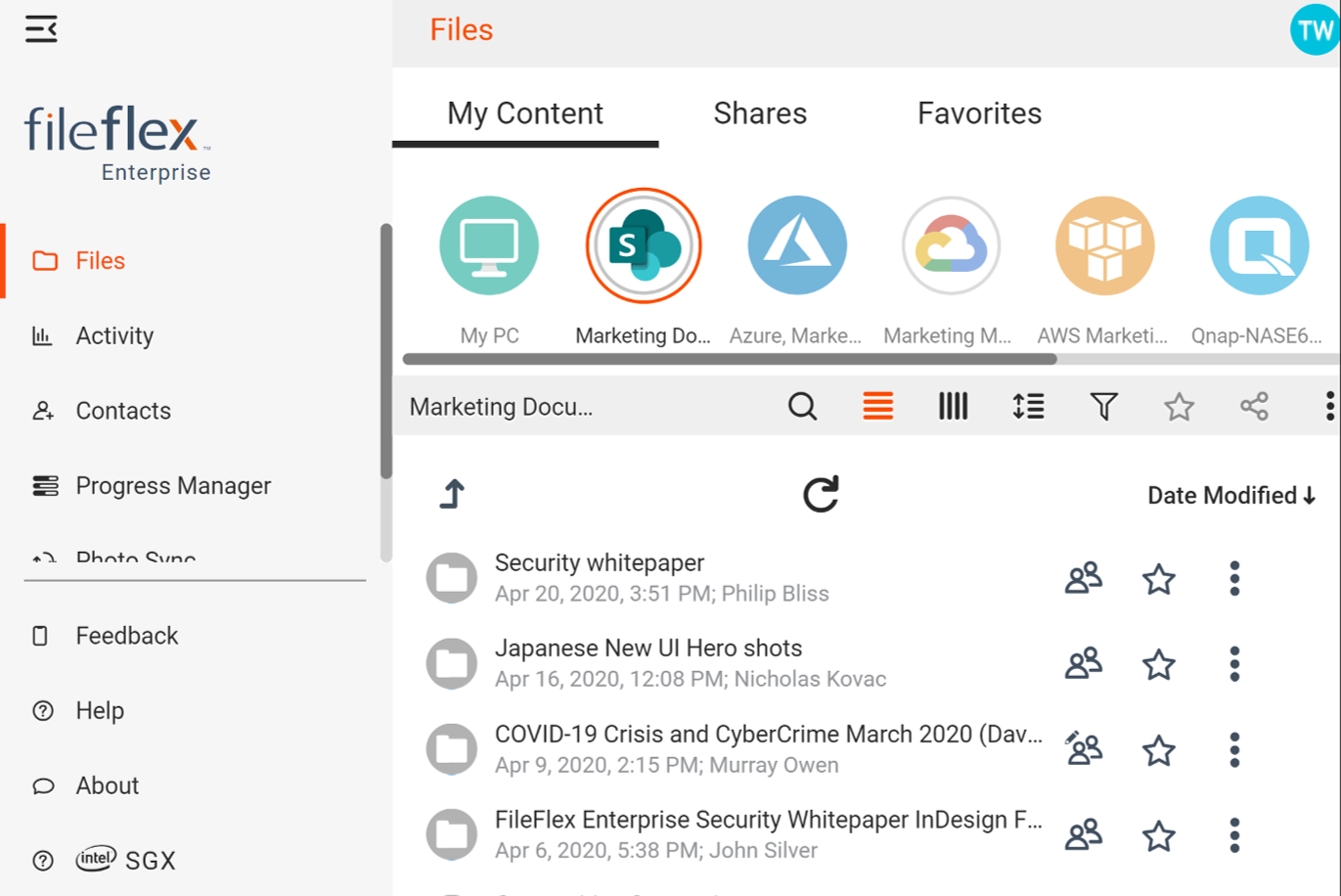
Task: Favorite the Security whitepaper folder
Action: coord(1157,579)
